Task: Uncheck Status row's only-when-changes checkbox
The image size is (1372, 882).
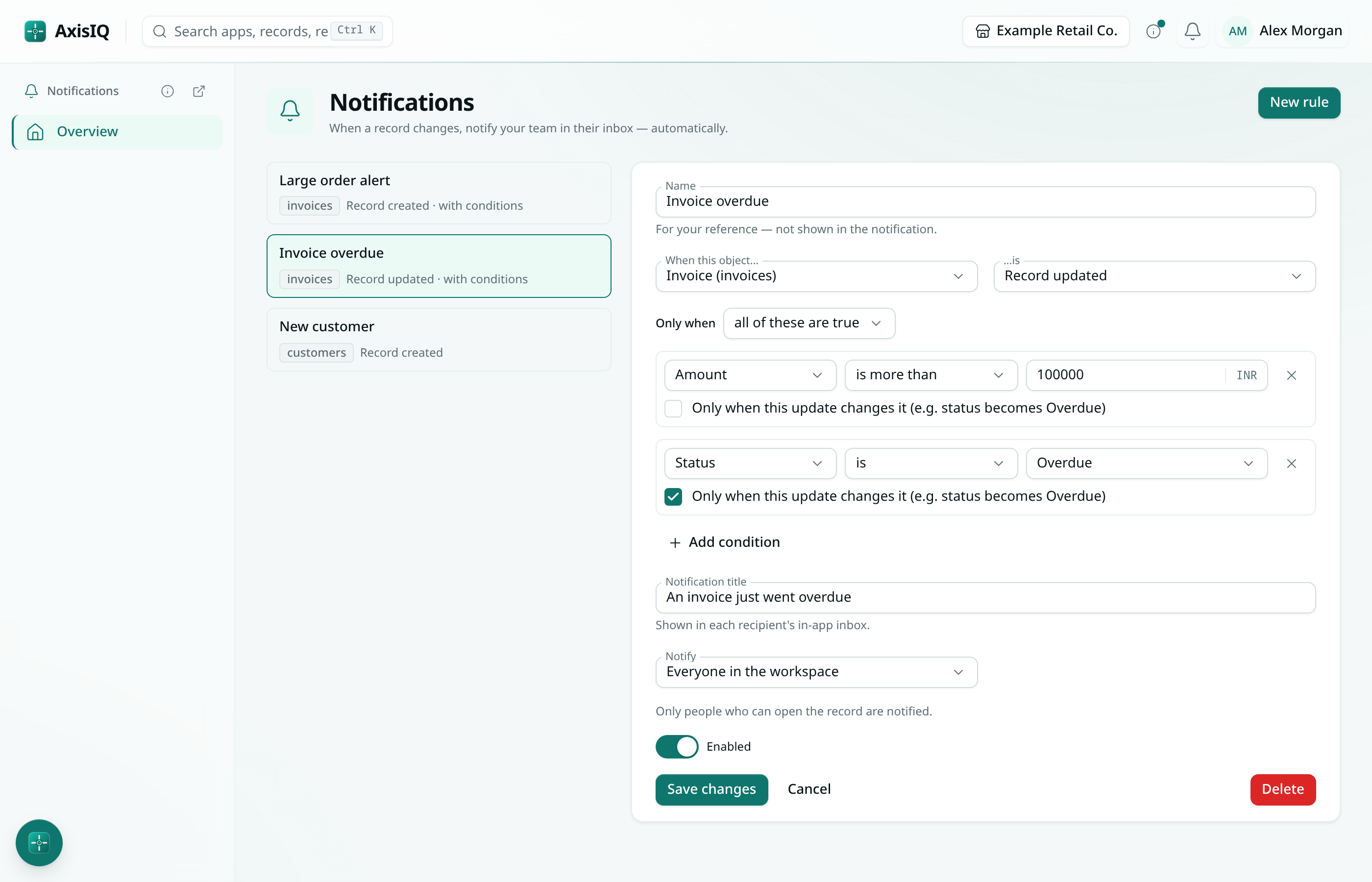Action: click(x=673, y=496)
